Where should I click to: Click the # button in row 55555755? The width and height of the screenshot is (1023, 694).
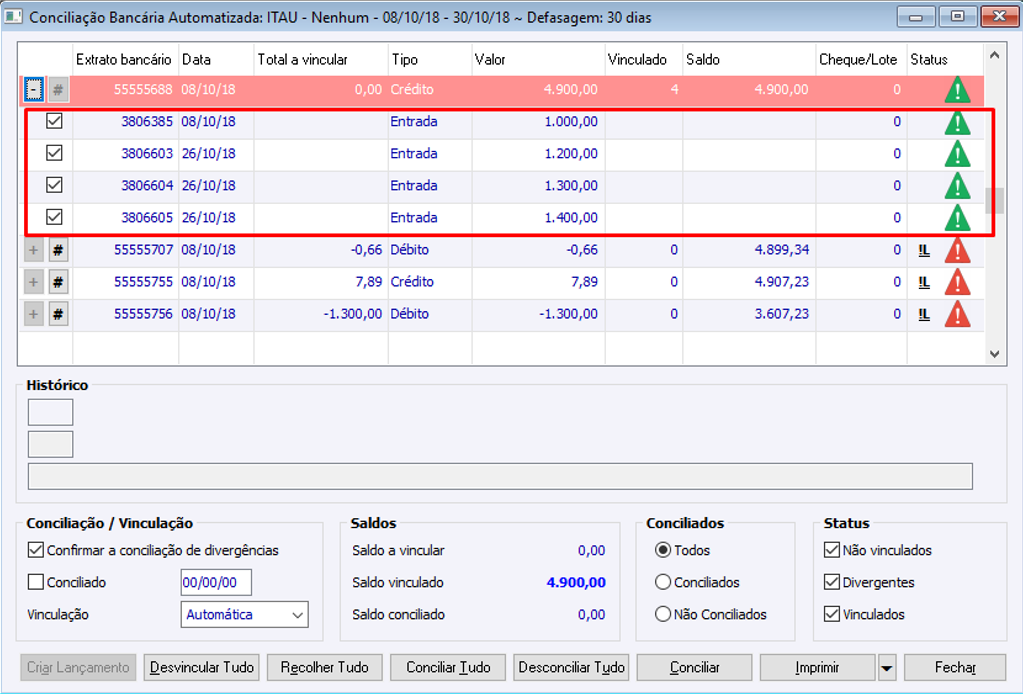tap(58, 282)
